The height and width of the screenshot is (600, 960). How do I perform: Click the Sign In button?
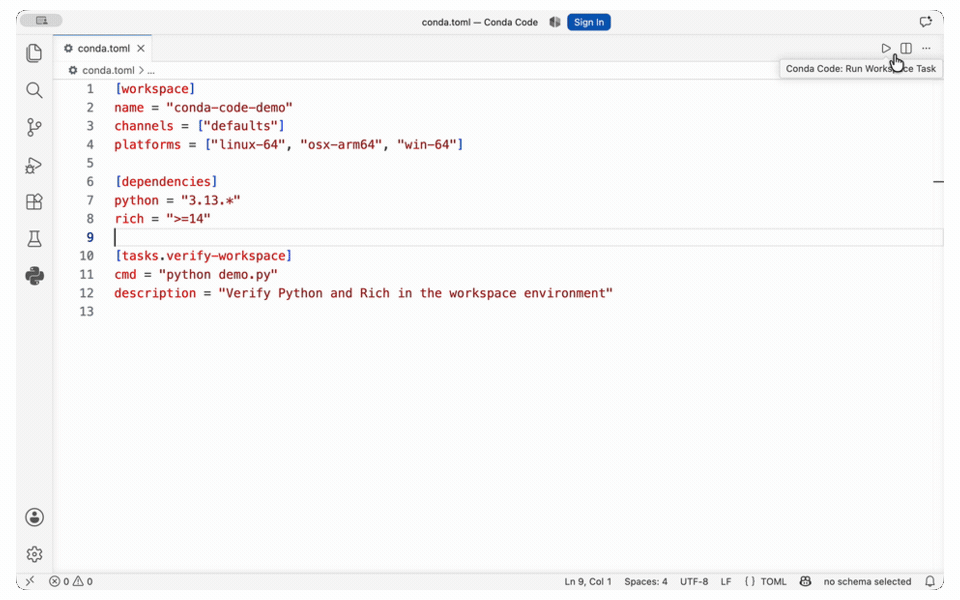coord(588,22)
